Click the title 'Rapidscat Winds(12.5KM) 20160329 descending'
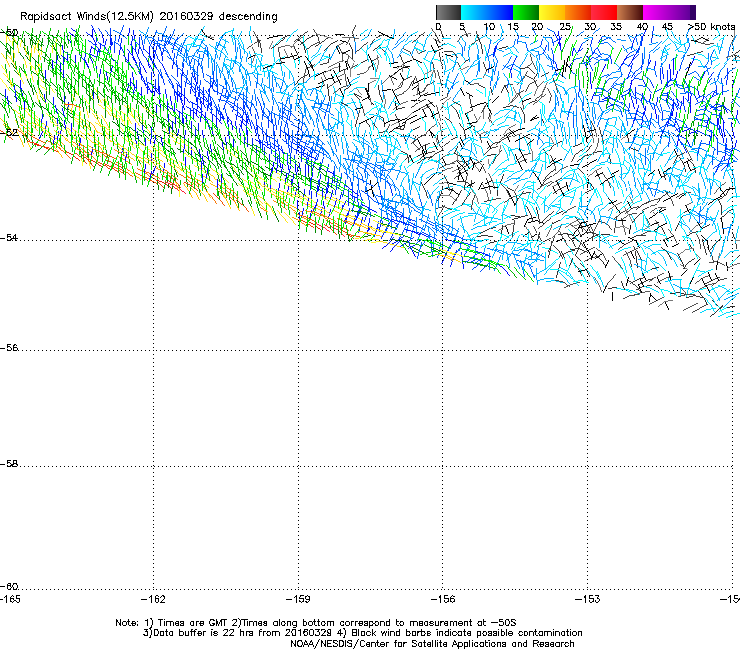740x650 pixels. [x=149, y=17]
